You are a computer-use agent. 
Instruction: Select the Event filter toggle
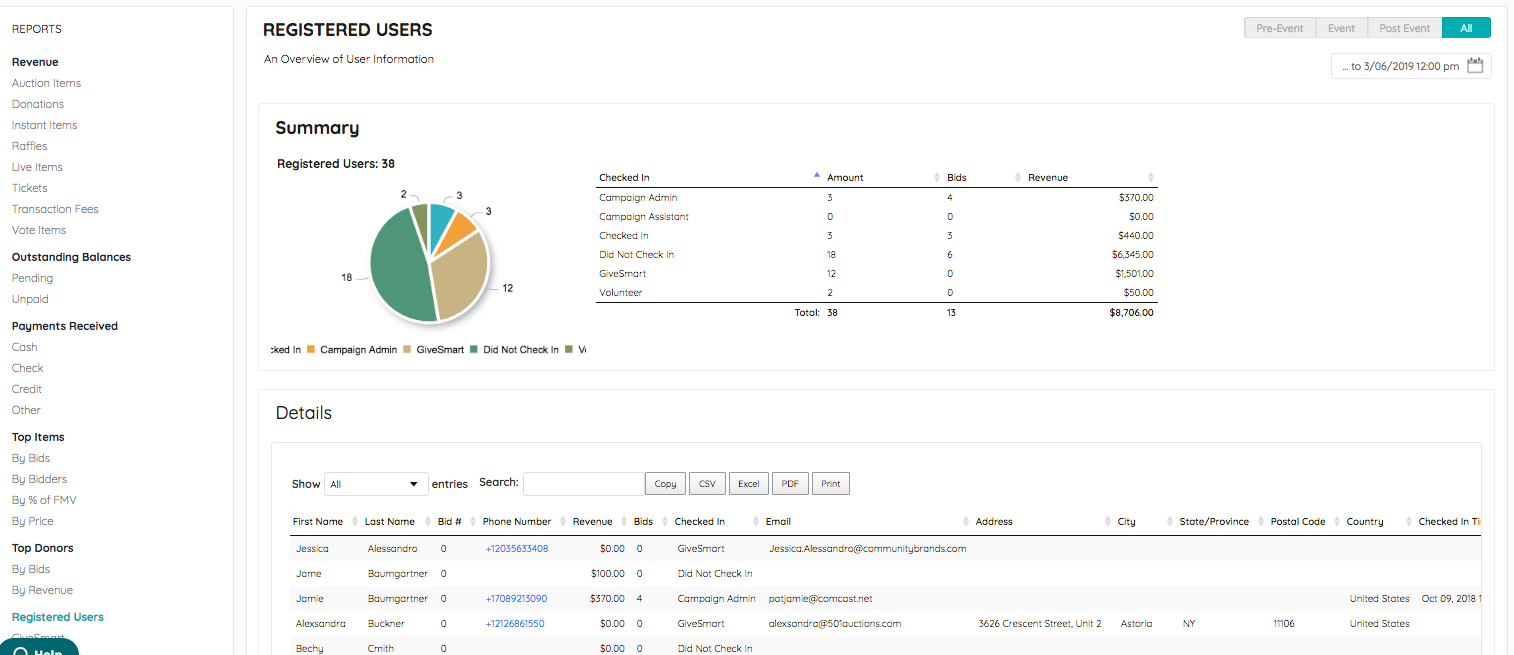(1341, 28)
